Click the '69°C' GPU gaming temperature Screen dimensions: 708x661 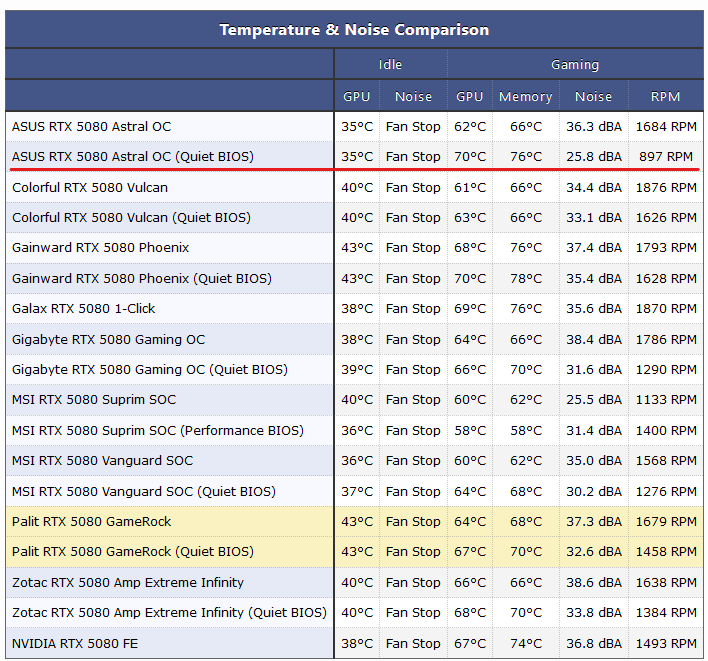tap(470, 308)
